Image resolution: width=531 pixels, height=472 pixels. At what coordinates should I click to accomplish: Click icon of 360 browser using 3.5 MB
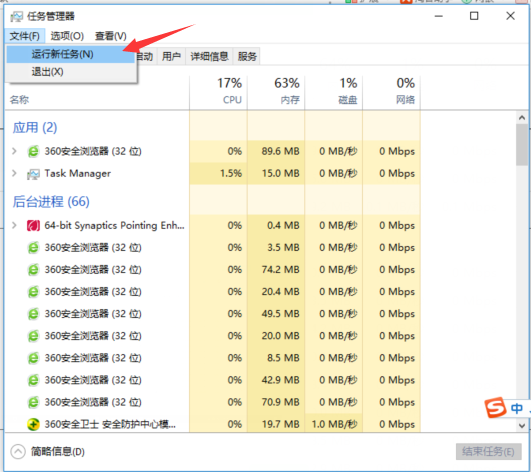(x=33, y=248)
